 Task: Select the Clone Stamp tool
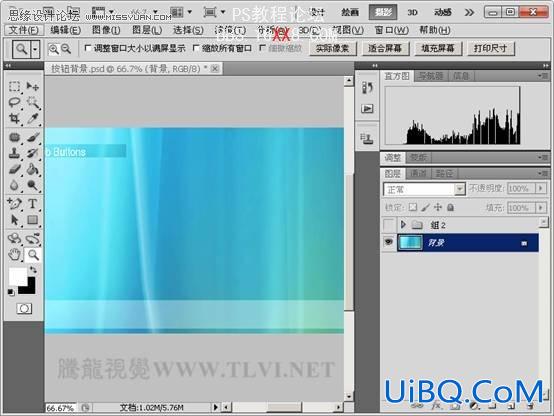point(14,153)
